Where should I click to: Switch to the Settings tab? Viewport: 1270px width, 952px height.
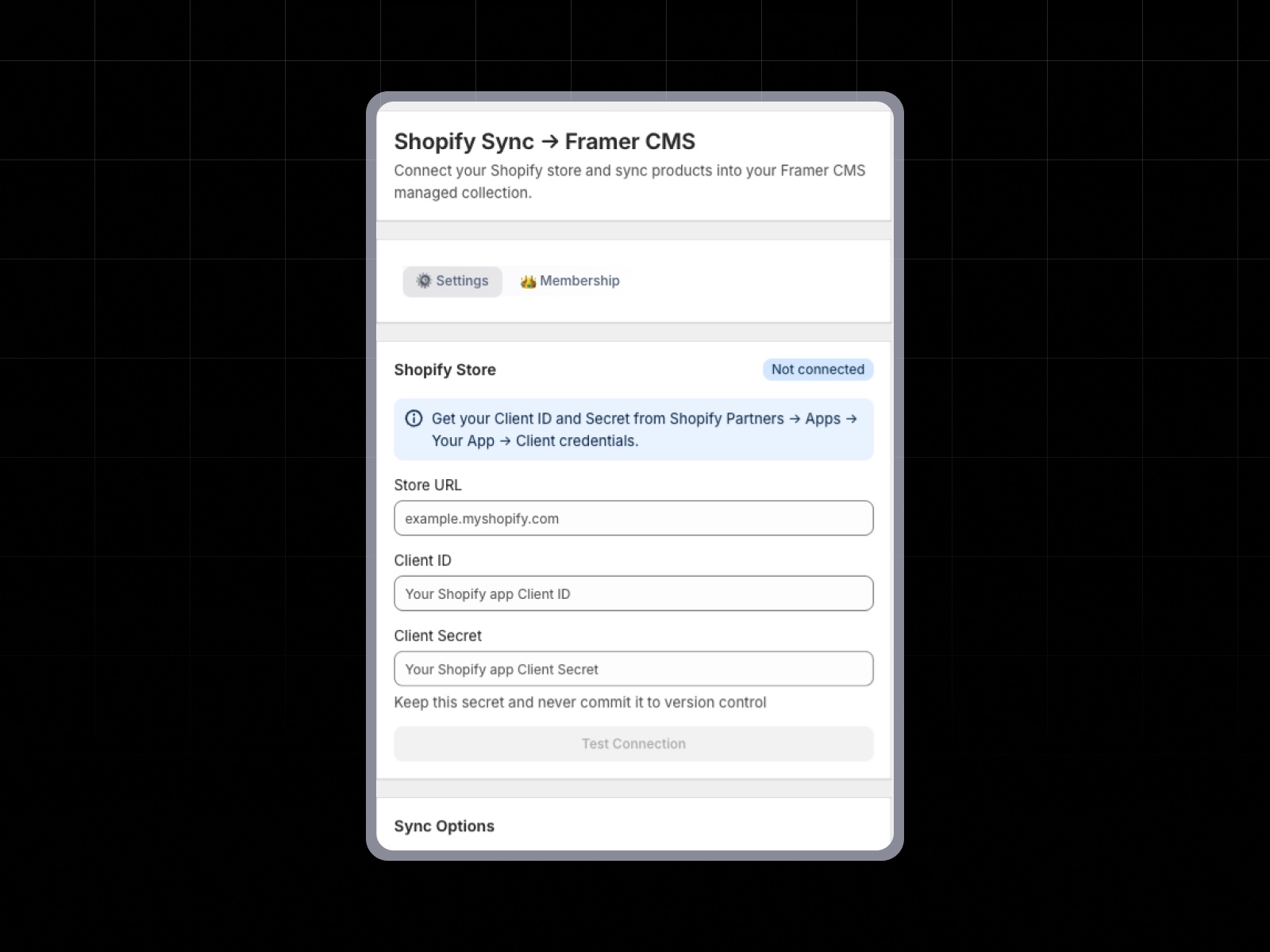click(x=452, y=281)
